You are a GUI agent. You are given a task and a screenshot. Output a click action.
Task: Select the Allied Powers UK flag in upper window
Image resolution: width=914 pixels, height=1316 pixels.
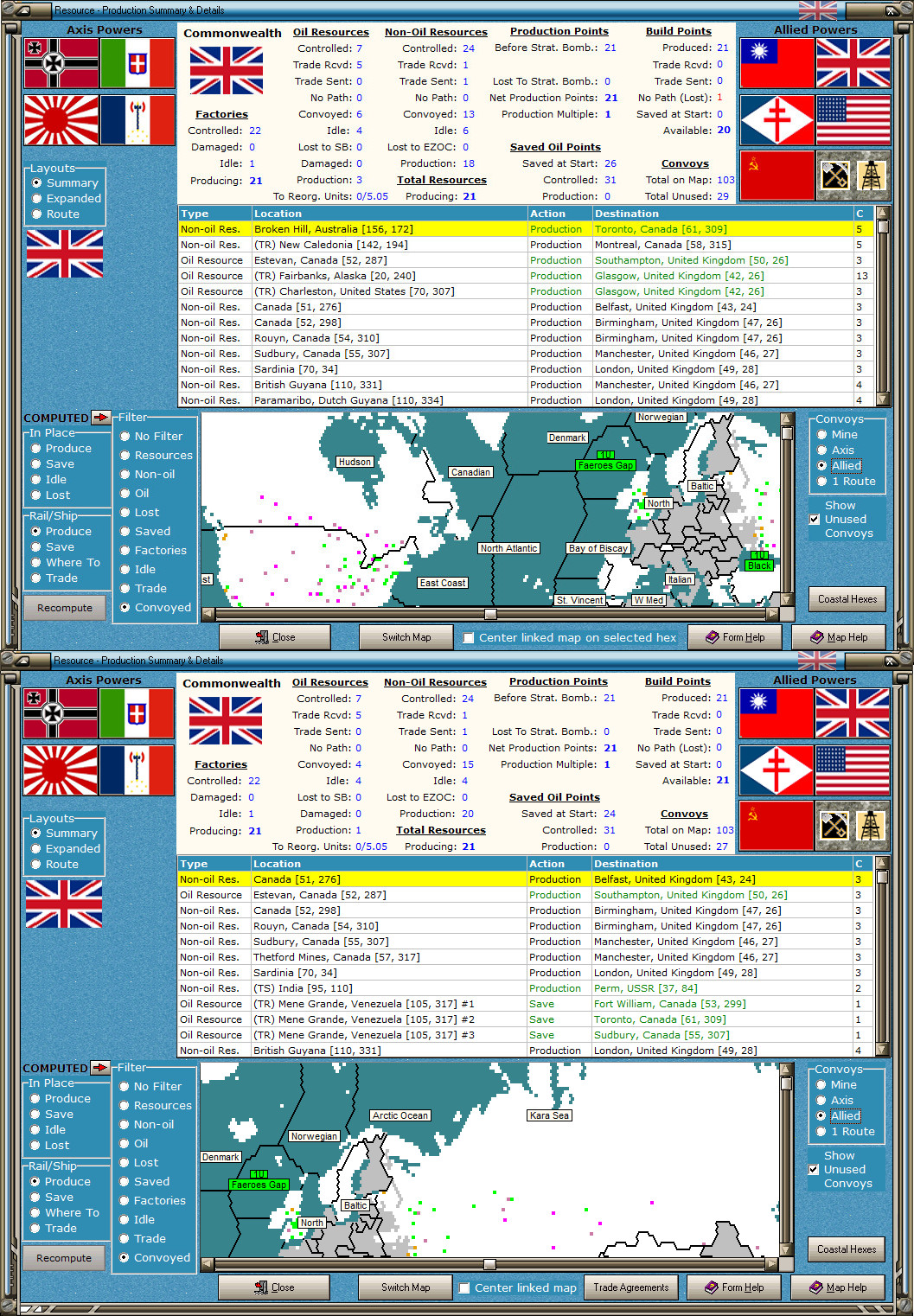(x=853, y=63)
